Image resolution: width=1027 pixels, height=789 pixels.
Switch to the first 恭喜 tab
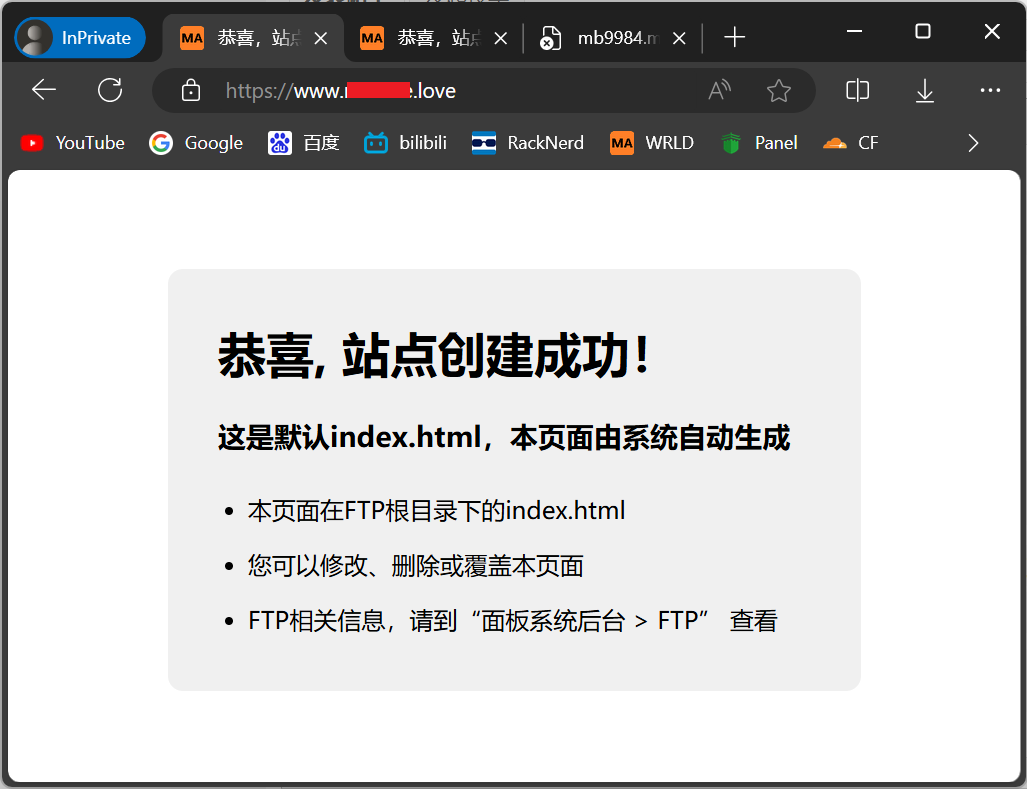[253, 38]
